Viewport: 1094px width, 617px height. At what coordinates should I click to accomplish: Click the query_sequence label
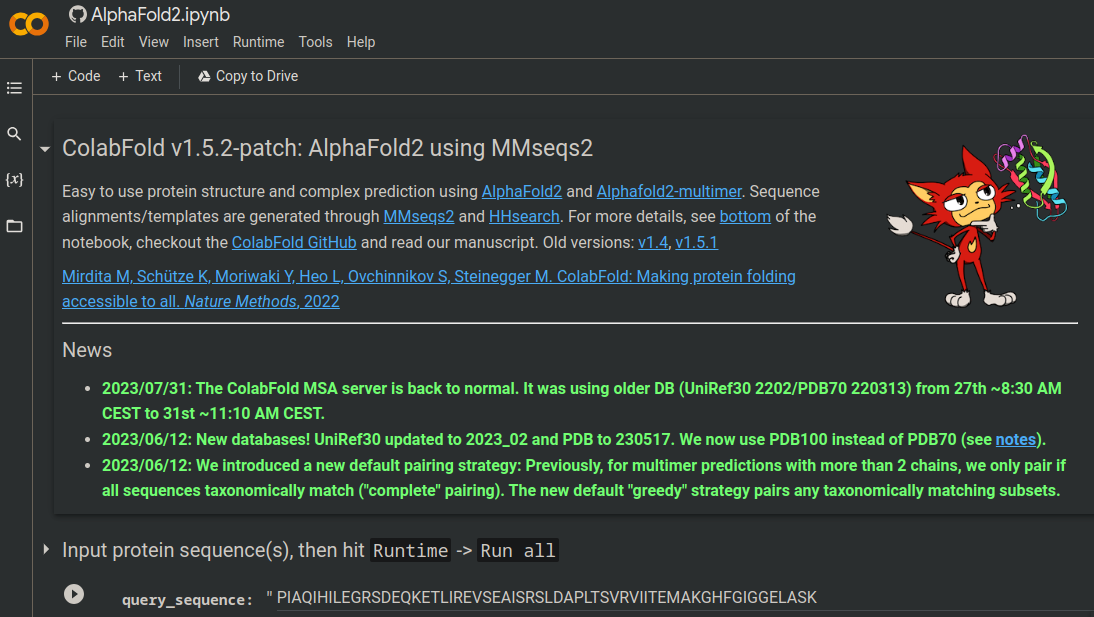[x=187, y=600]
